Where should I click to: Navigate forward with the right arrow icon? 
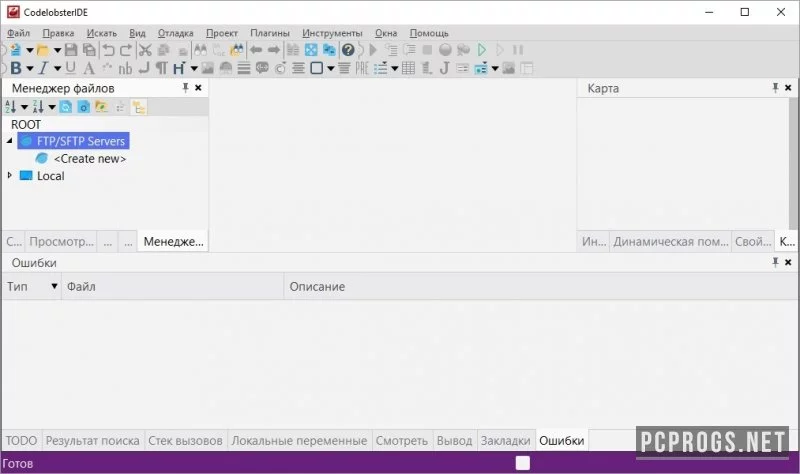pyautogui.click(x=274, y=50)
